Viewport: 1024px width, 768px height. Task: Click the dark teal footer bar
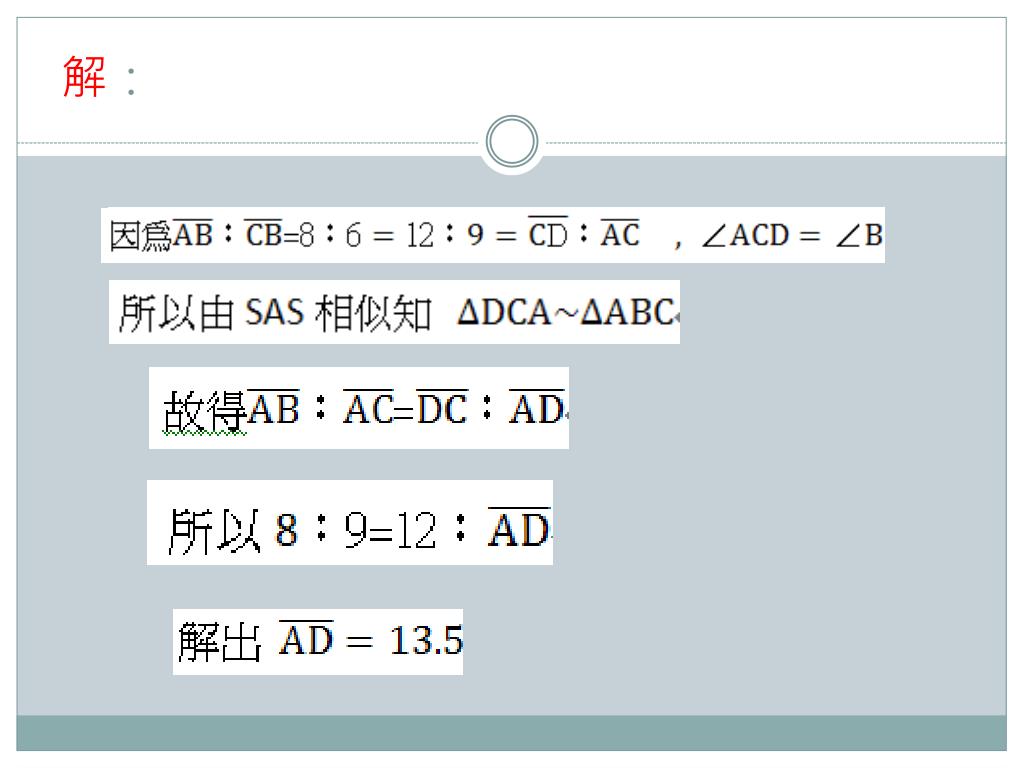click(511, 733)
